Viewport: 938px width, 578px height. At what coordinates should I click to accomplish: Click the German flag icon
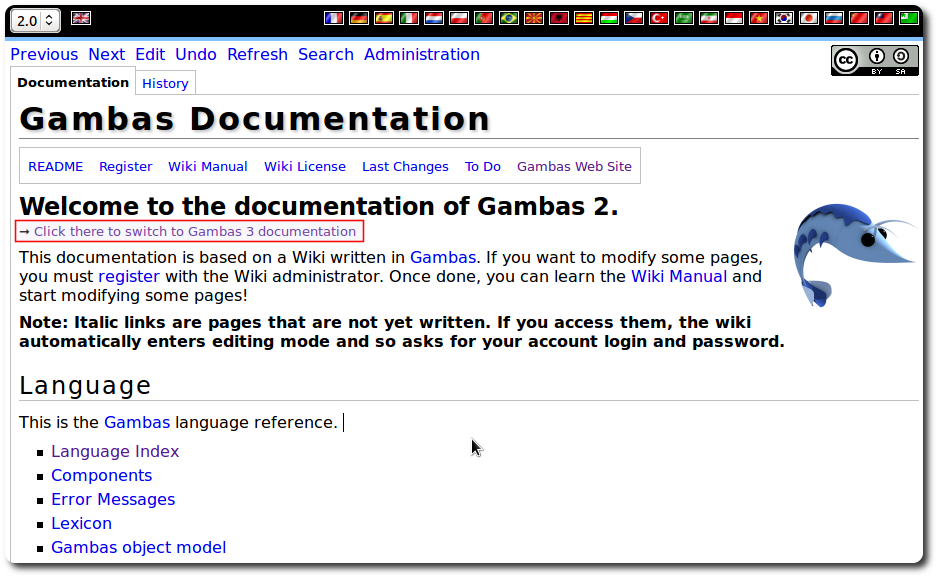[x=359, y=18]
